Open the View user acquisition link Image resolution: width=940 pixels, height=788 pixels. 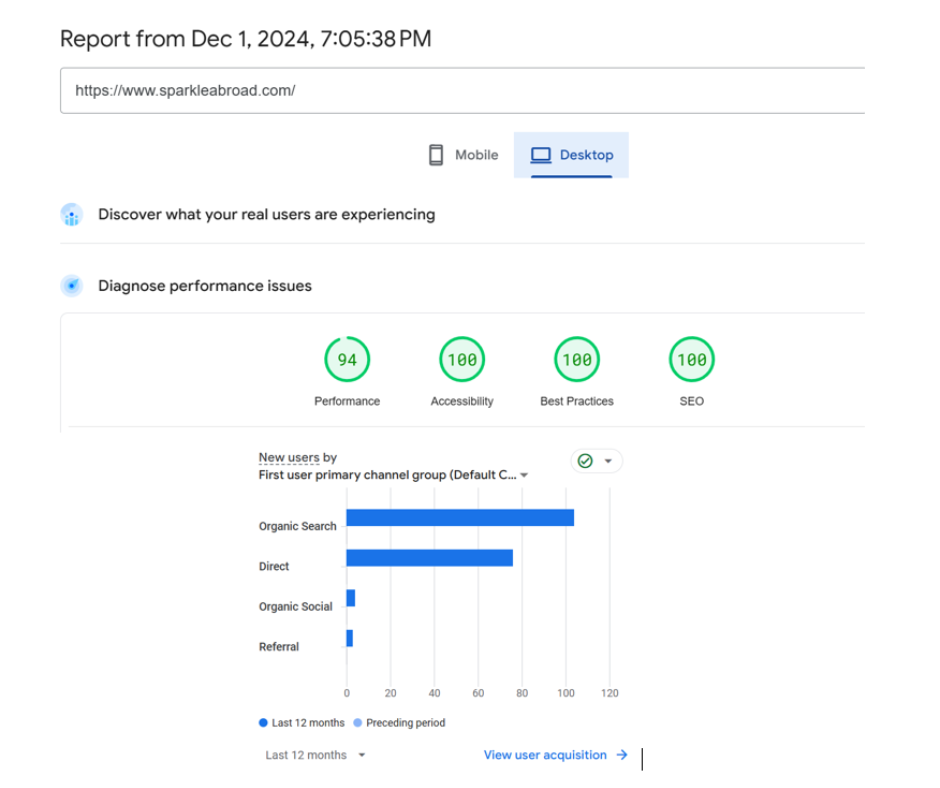tap(545, 755)
